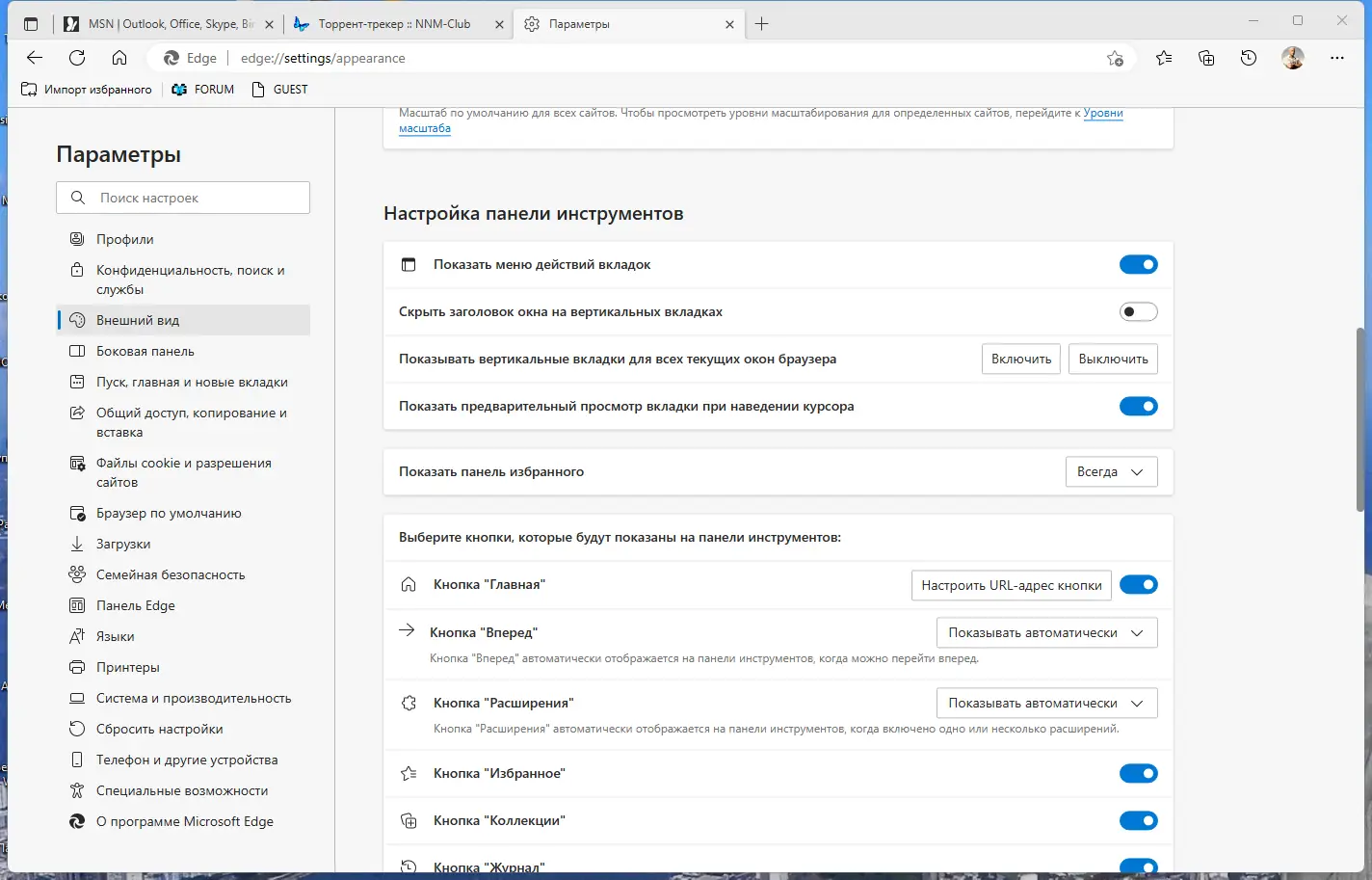Click the Импорт избранного icon
This screenshot has width=1372, height=880.
coord(28,89)
